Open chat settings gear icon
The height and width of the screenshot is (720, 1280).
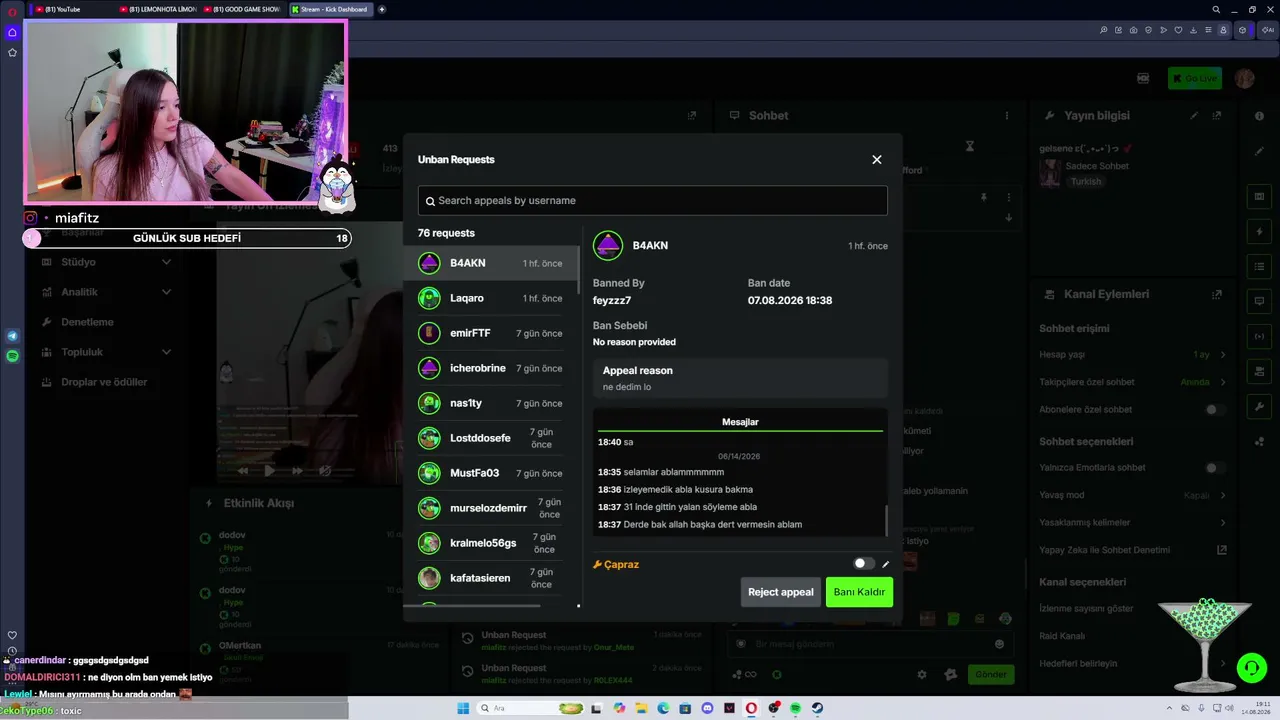click(x=922, y=674)
